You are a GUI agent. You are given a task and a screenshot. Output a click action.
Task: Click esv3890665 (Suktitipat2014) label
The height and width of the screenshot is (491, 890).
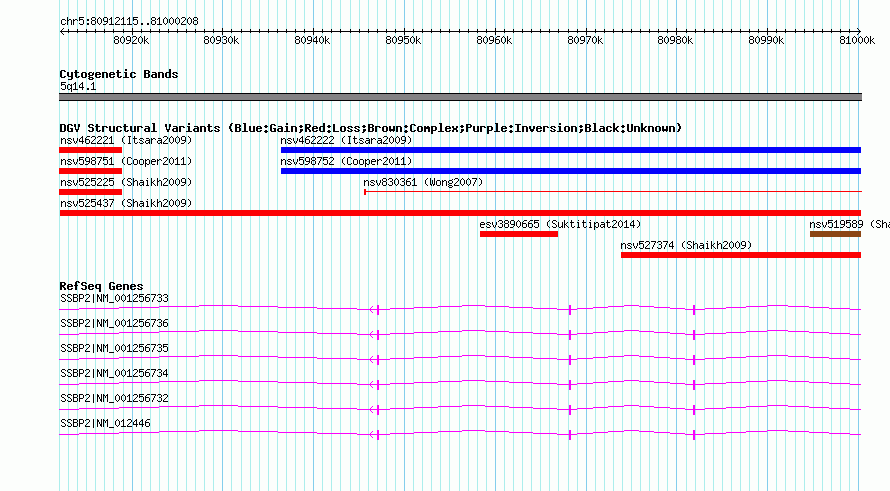tap(560, 224)
